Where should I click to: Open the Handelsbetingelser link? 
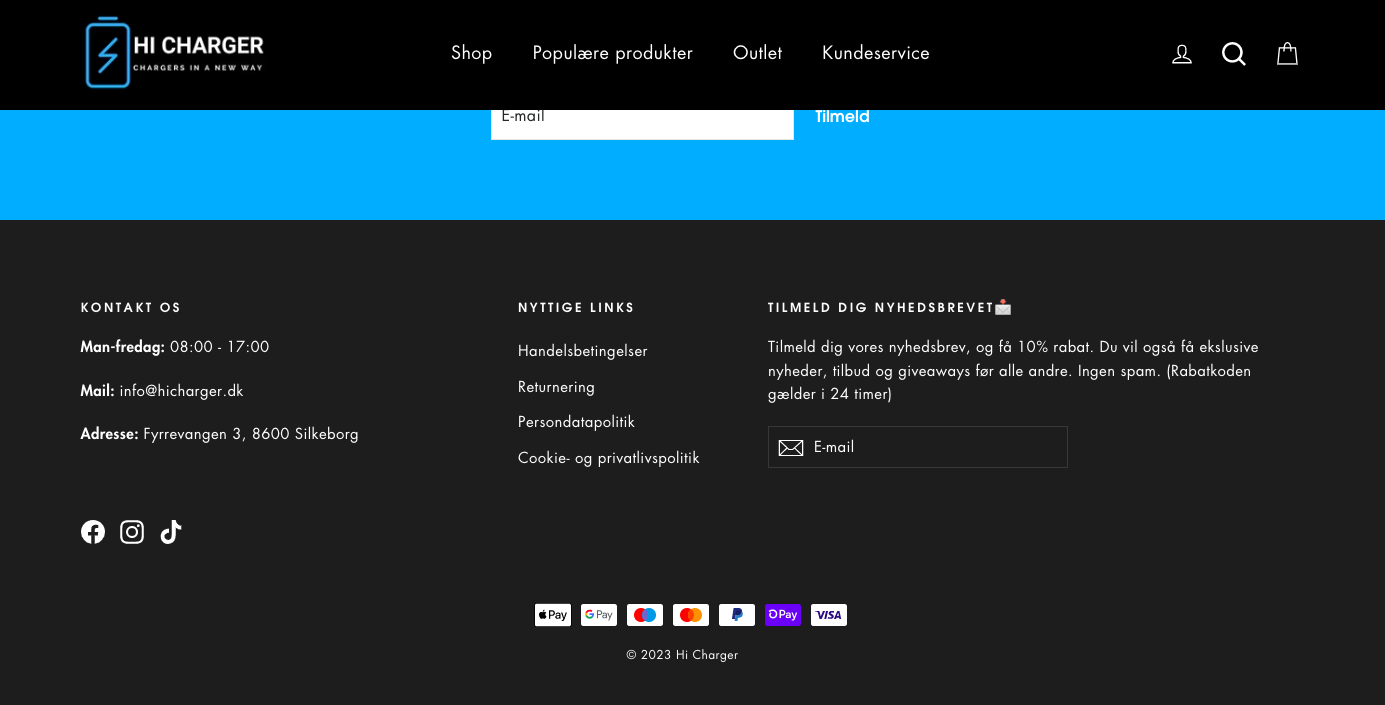pyautogui.click(x=583, y=351)
